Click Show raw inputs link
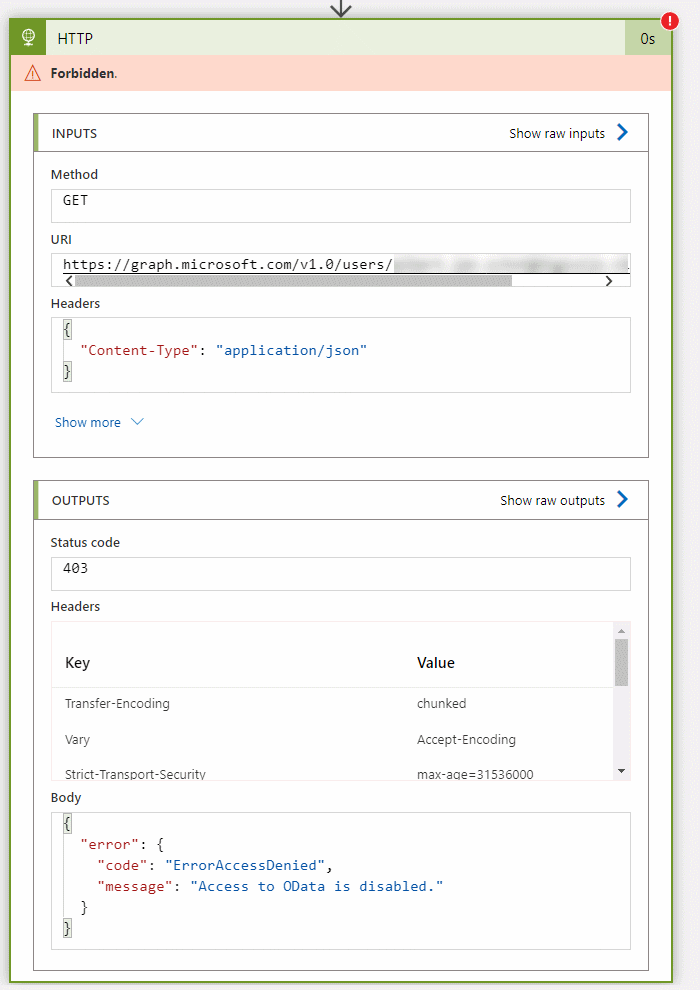Screen dimensions: 700x990 [x=557, y=133]
